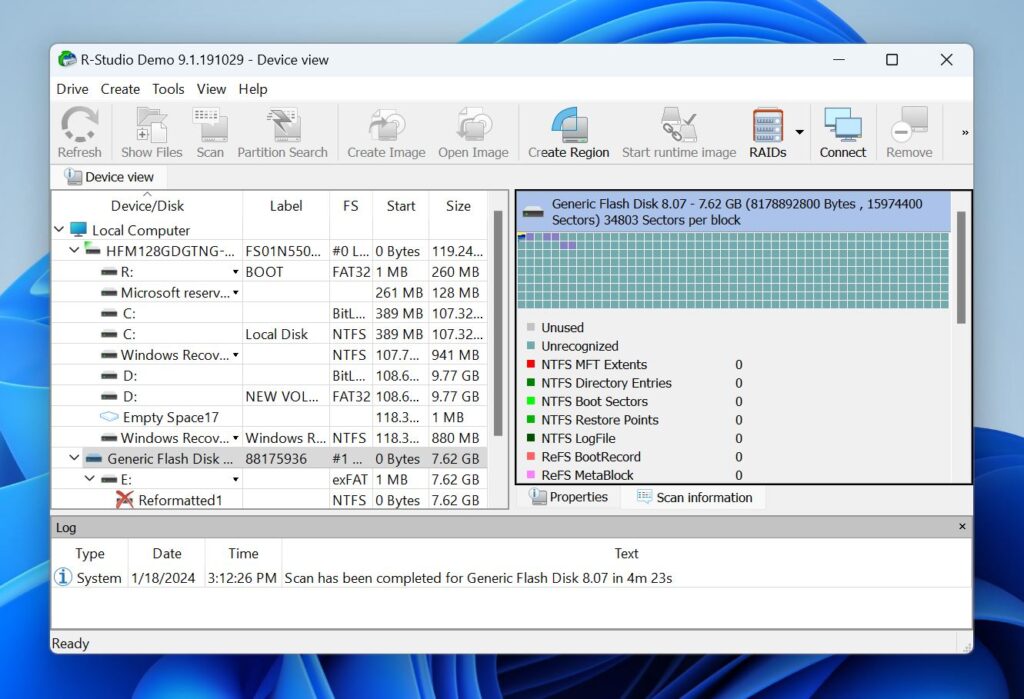Select the Scan icon in the toolbar
Screen dimensions: 1024x699
(x=209, y=125)
